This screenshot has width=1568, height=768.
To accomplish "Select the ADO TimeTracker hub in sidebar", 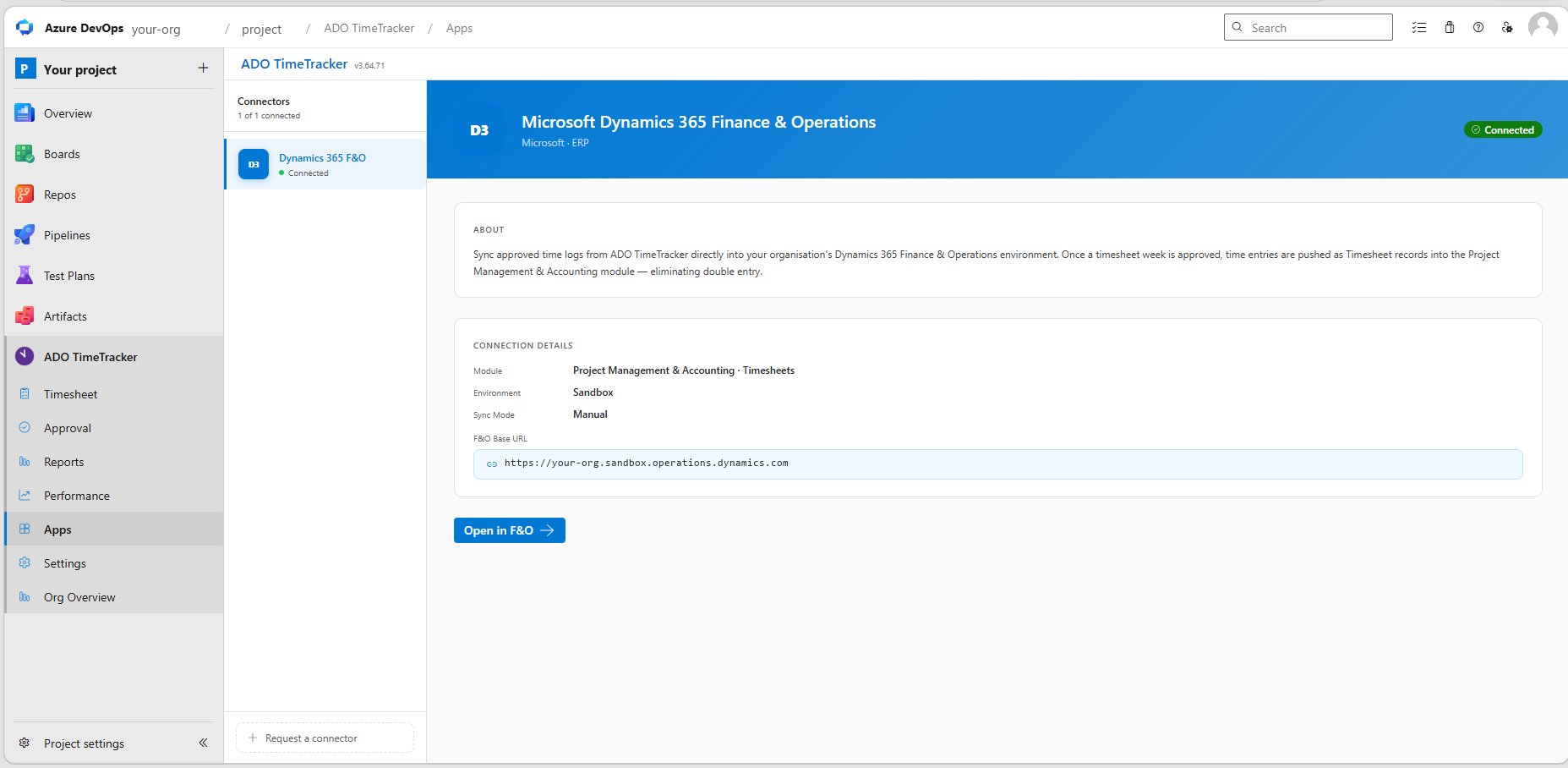I will pos(114,357).
